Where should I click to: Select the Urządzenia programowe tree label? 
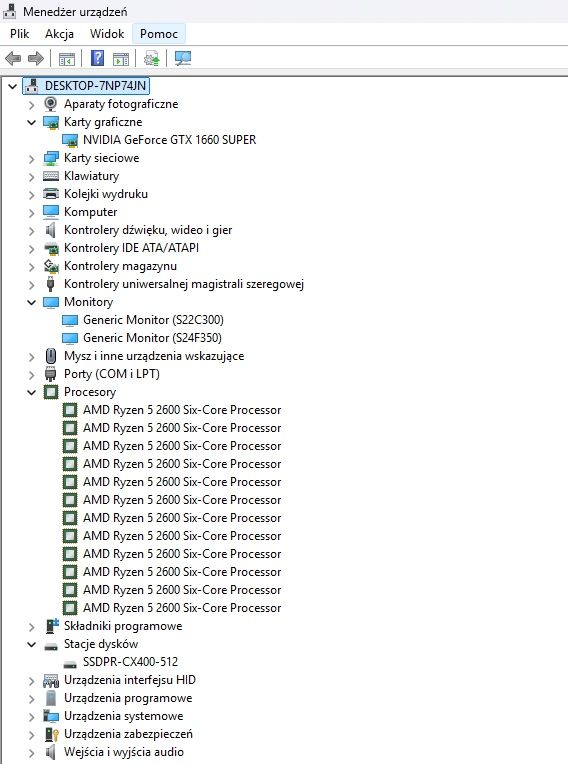128,698
